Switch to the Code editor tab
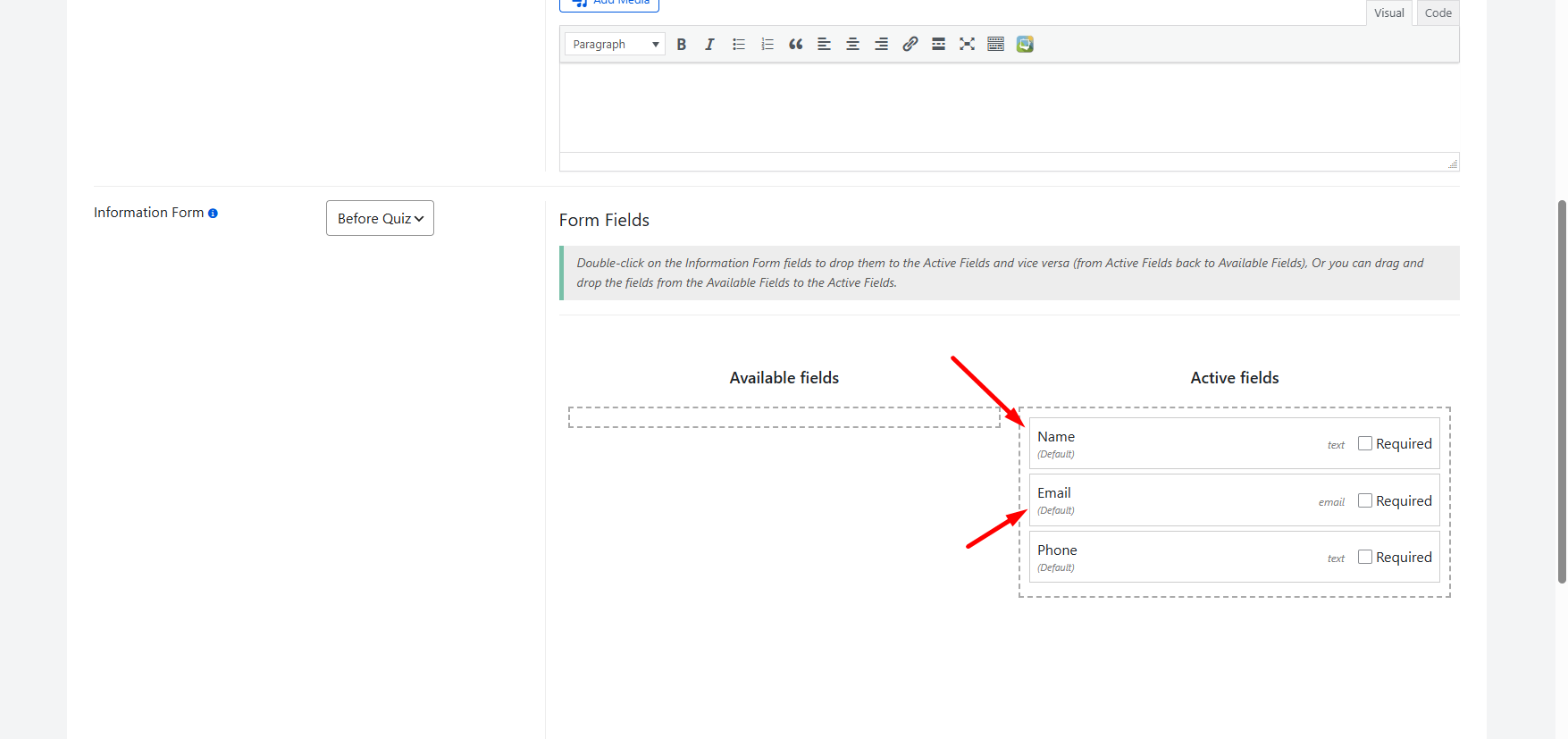 tap(1438, 13)
